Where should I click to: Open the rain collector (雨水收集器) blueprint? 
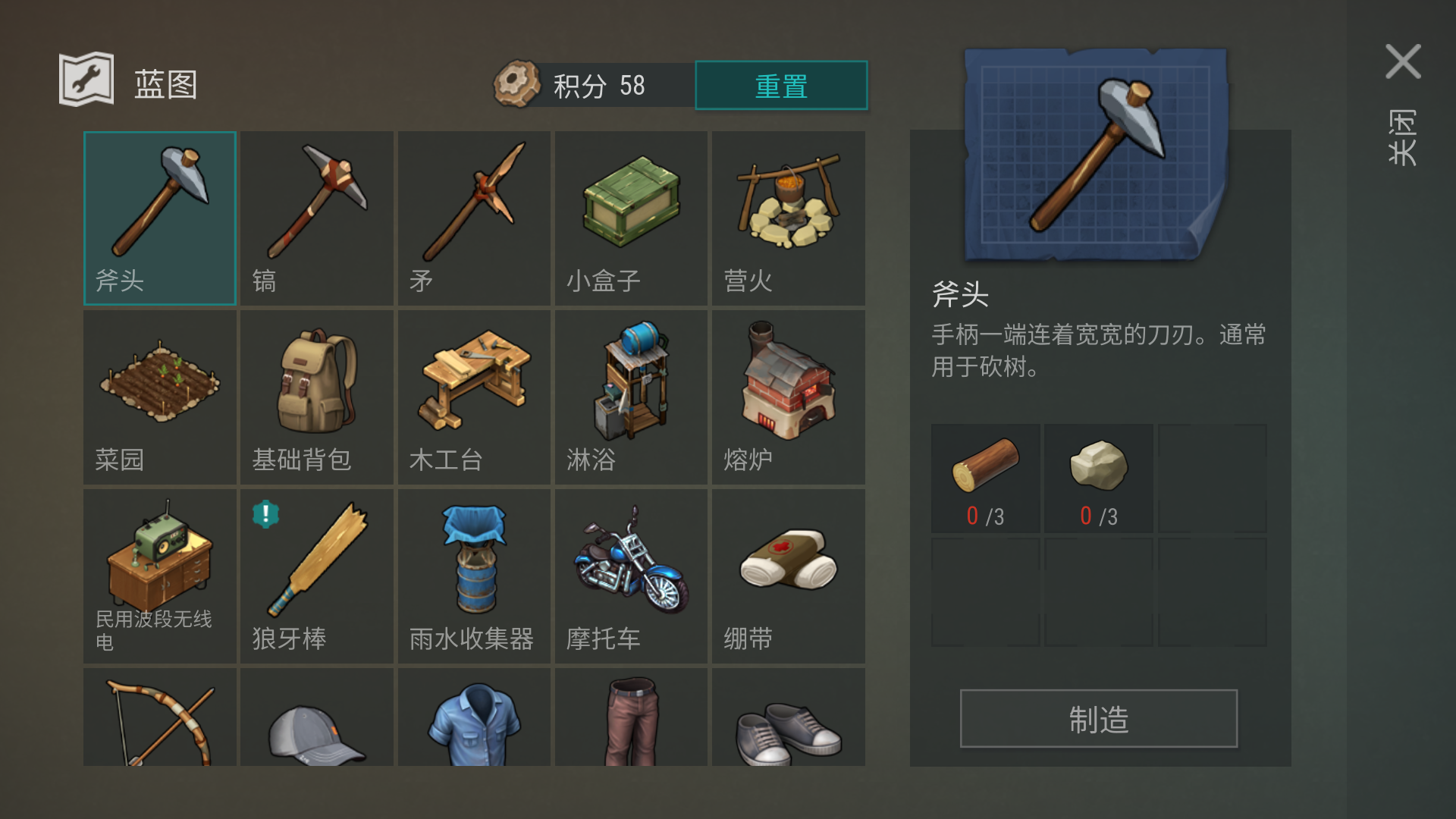click(474, 576)
